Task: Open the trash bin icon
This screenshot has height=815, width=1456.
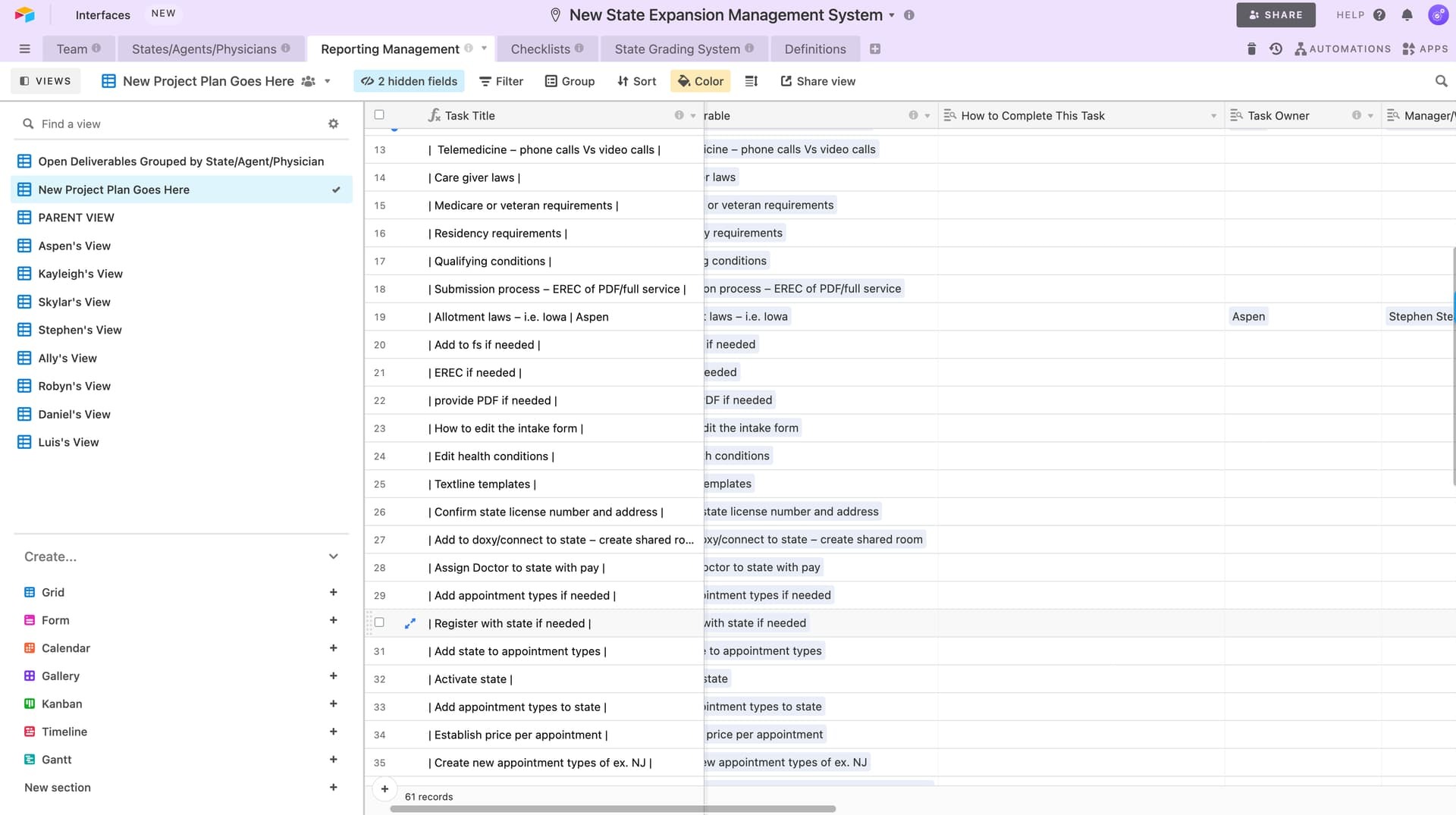Action: [1251, 49]
